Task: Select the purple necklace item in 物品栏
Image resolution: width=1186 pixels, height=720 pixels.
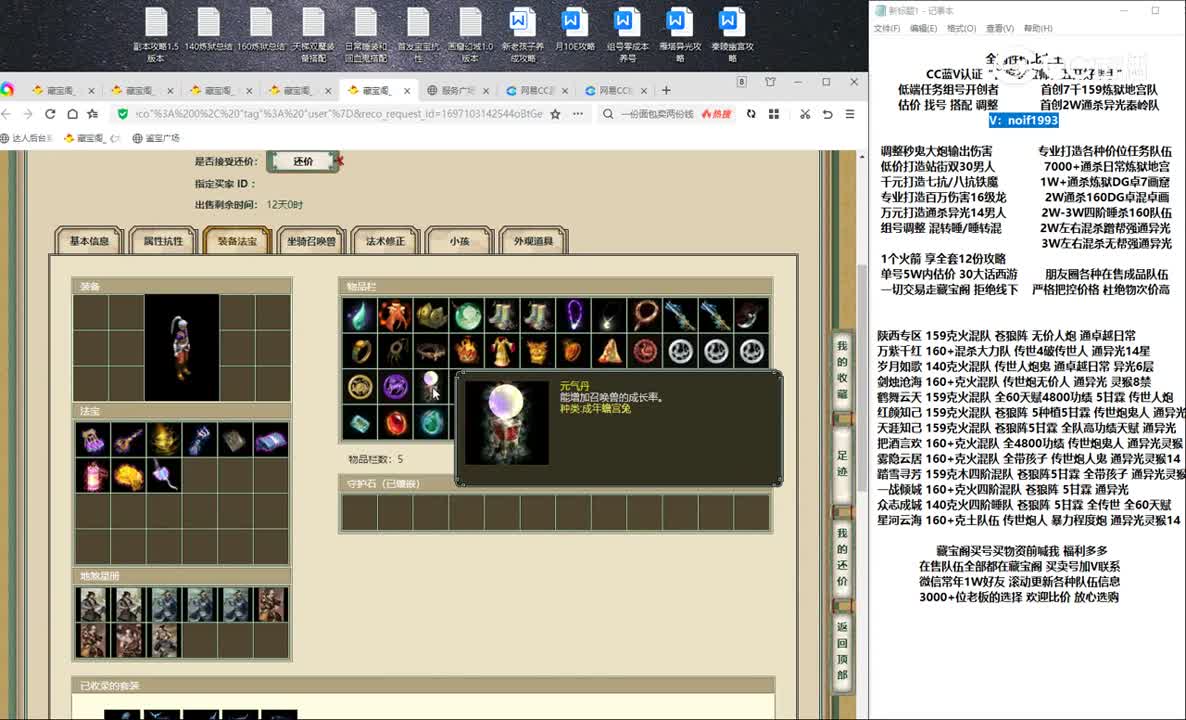Action: (x=574, y=315)
